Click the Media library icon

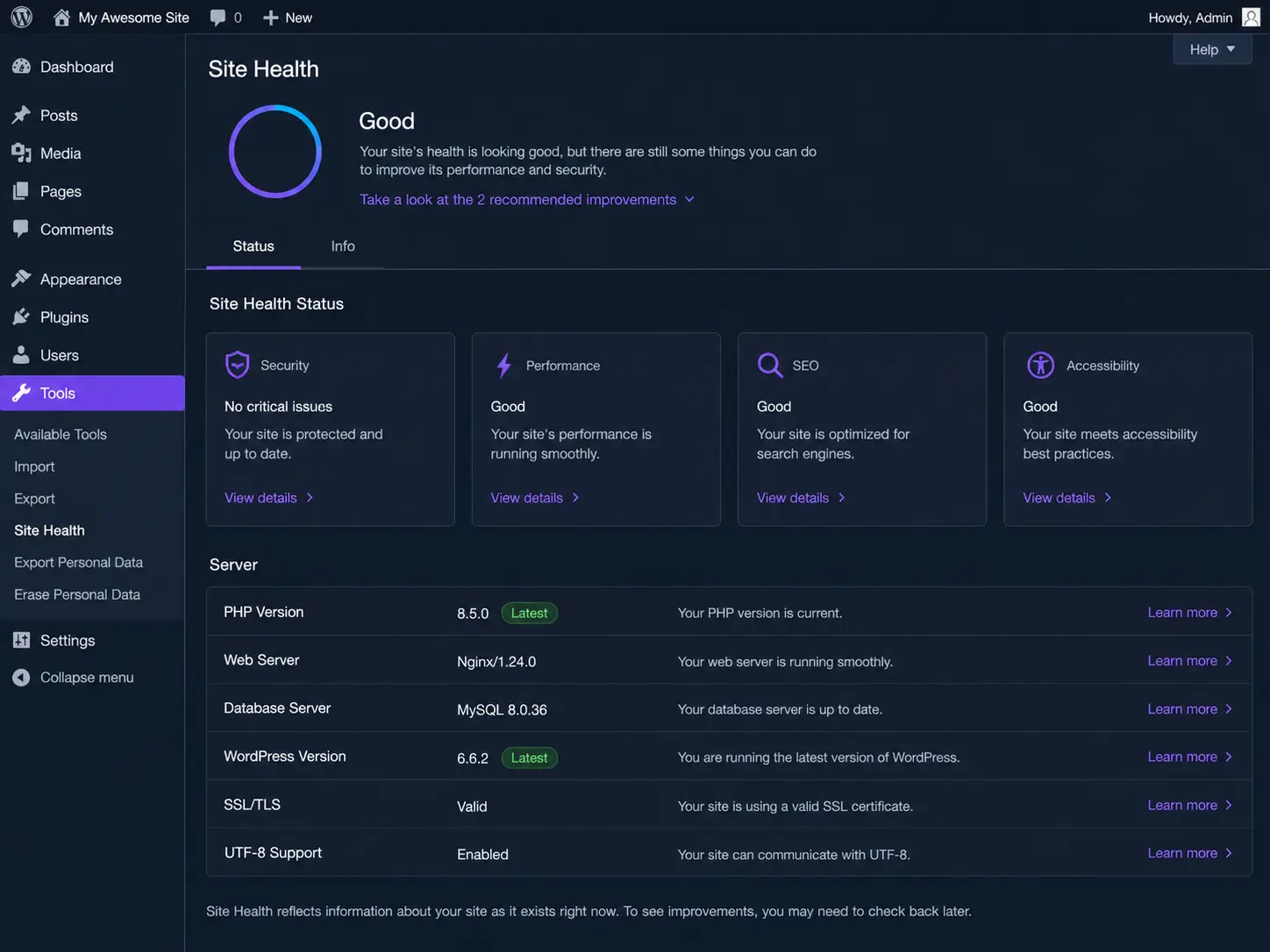click(22, 153)
